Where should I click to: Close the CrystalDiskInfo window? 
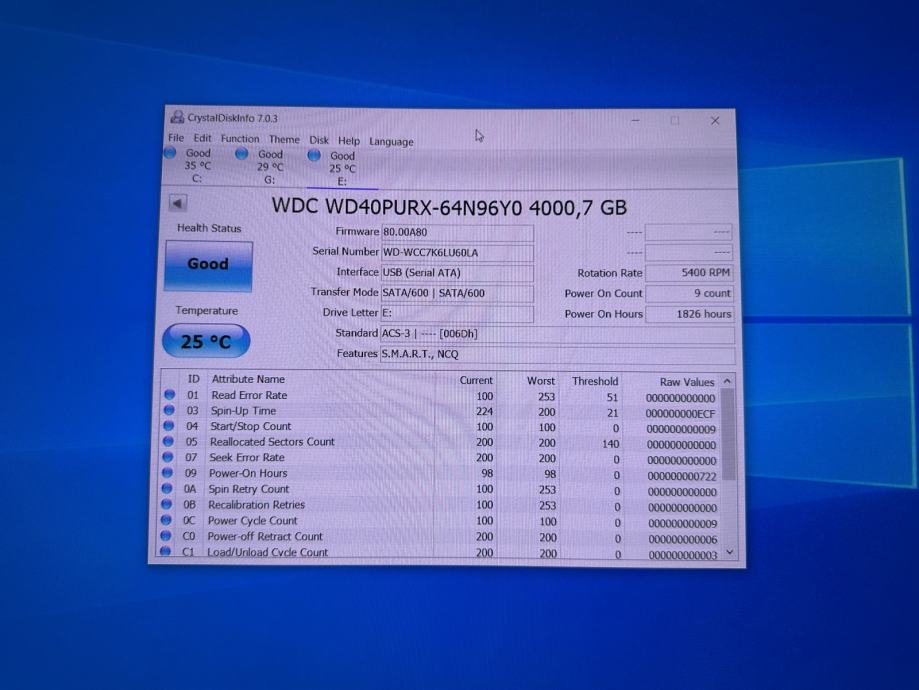click(714, 121)
